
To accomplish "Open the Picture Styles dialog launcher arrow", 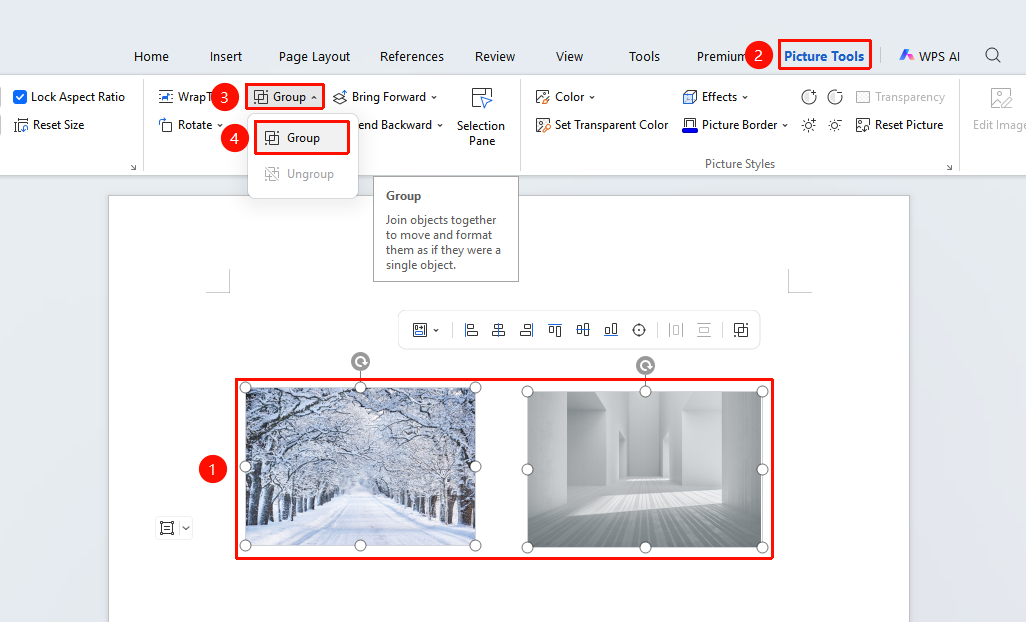I will (x=949, y=167).
